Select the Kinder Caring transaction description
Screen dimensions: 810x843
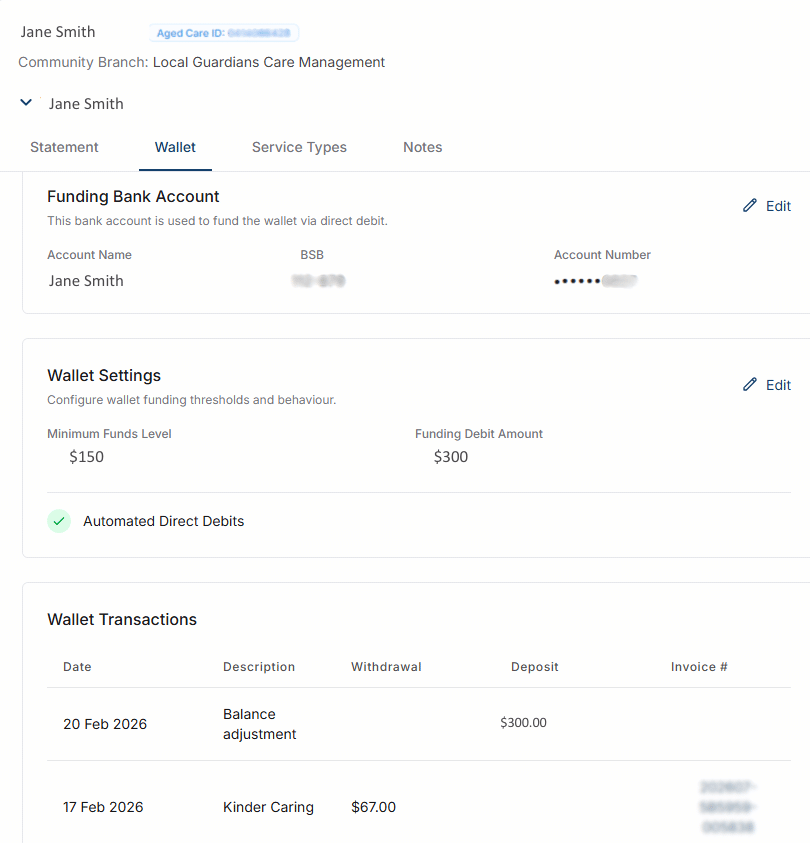(268, 807)
